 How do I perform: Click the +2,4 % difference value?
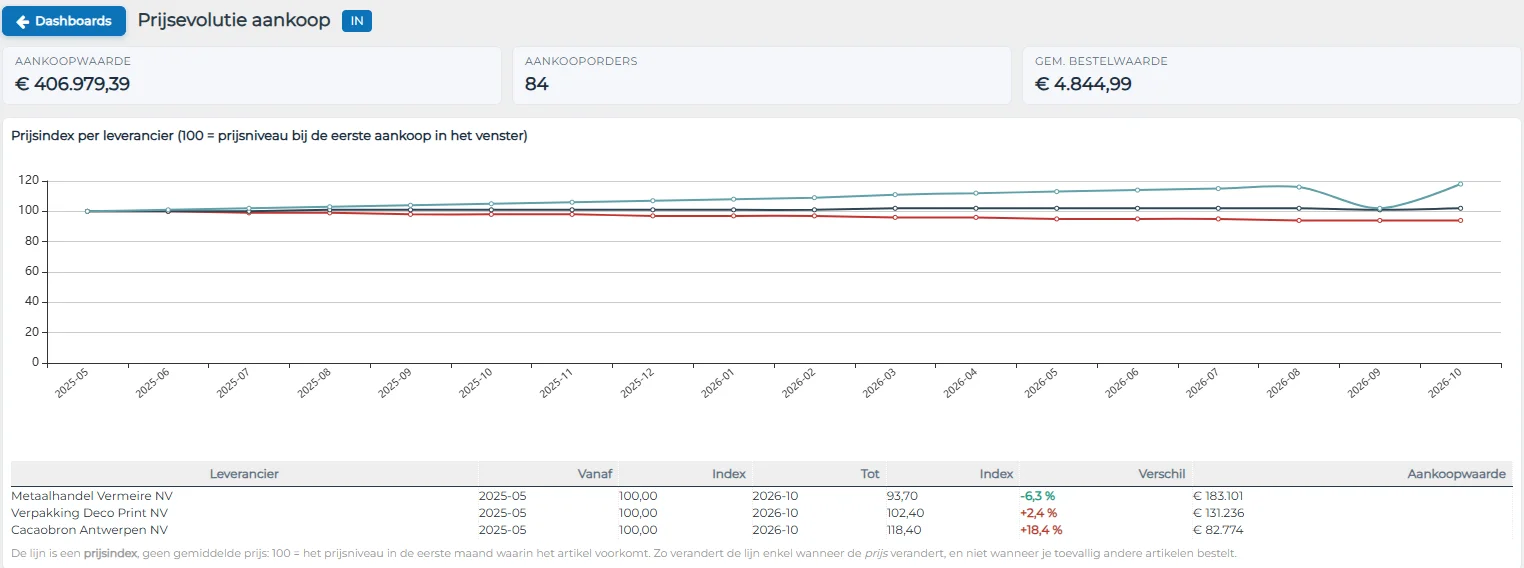(x=1038, y=513)
